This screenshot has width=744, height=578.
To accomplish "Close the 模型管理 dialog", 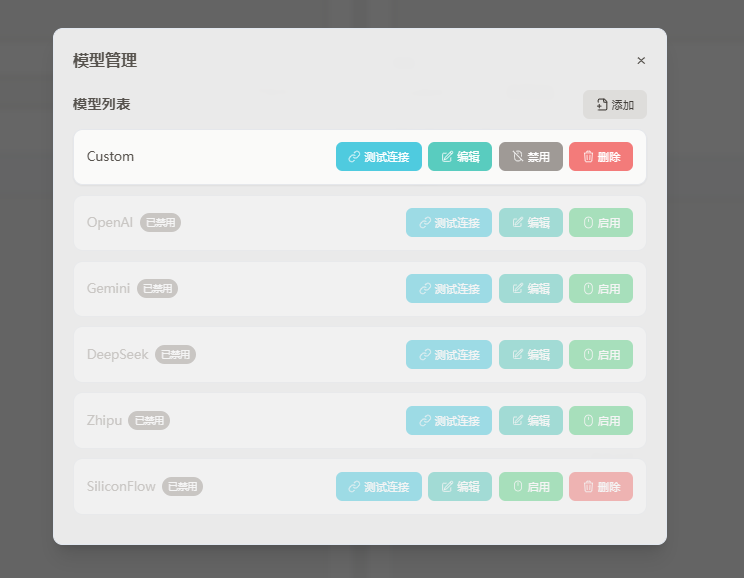I will (641, 61).
